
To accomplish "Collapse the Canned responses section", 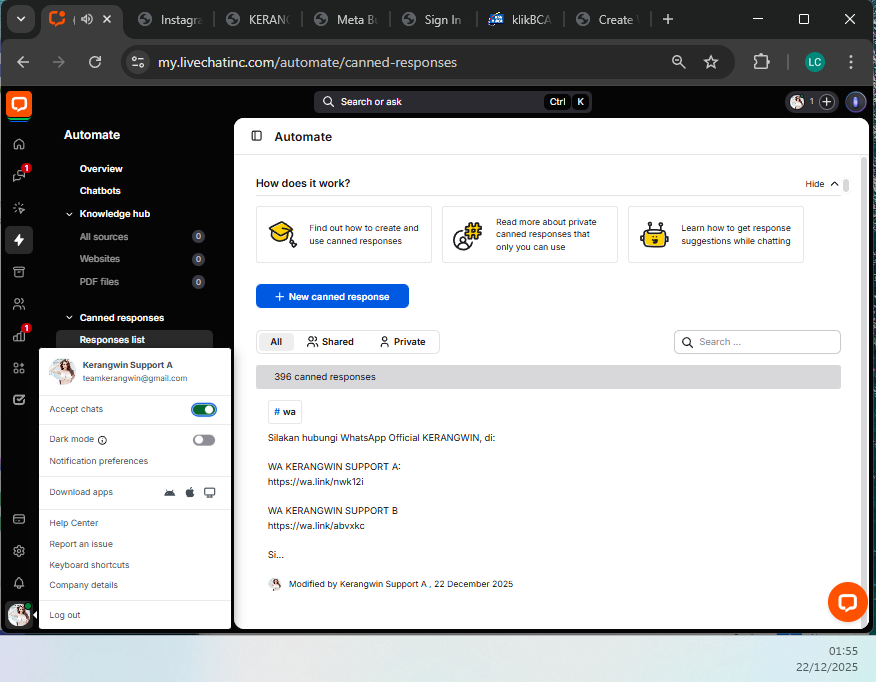I will click(69, 318).
